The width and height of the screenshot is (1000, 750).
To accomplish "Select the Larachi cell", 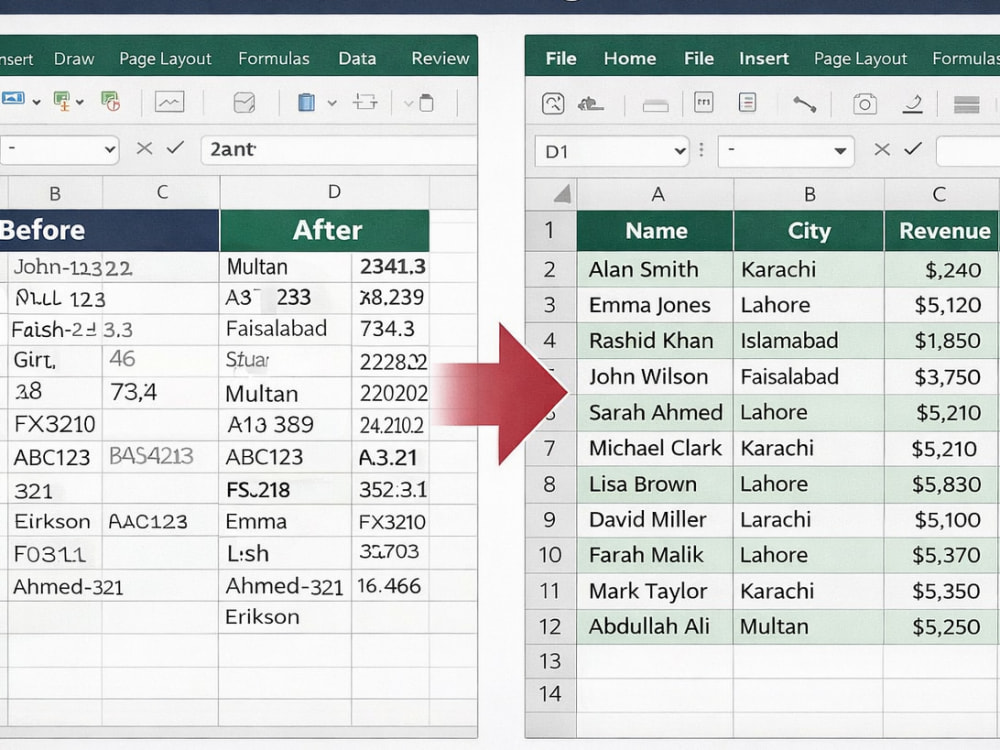I will click(809, 520).
